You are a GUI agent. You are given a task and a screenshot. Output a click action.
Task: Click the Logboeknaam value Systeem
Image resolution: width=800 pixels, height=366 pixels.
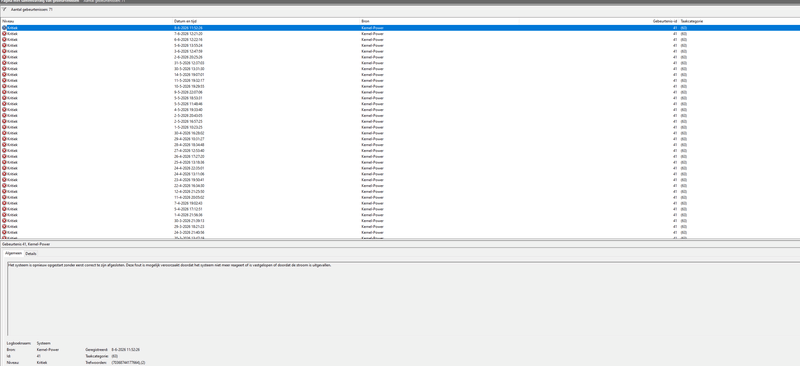coord(44,344)
